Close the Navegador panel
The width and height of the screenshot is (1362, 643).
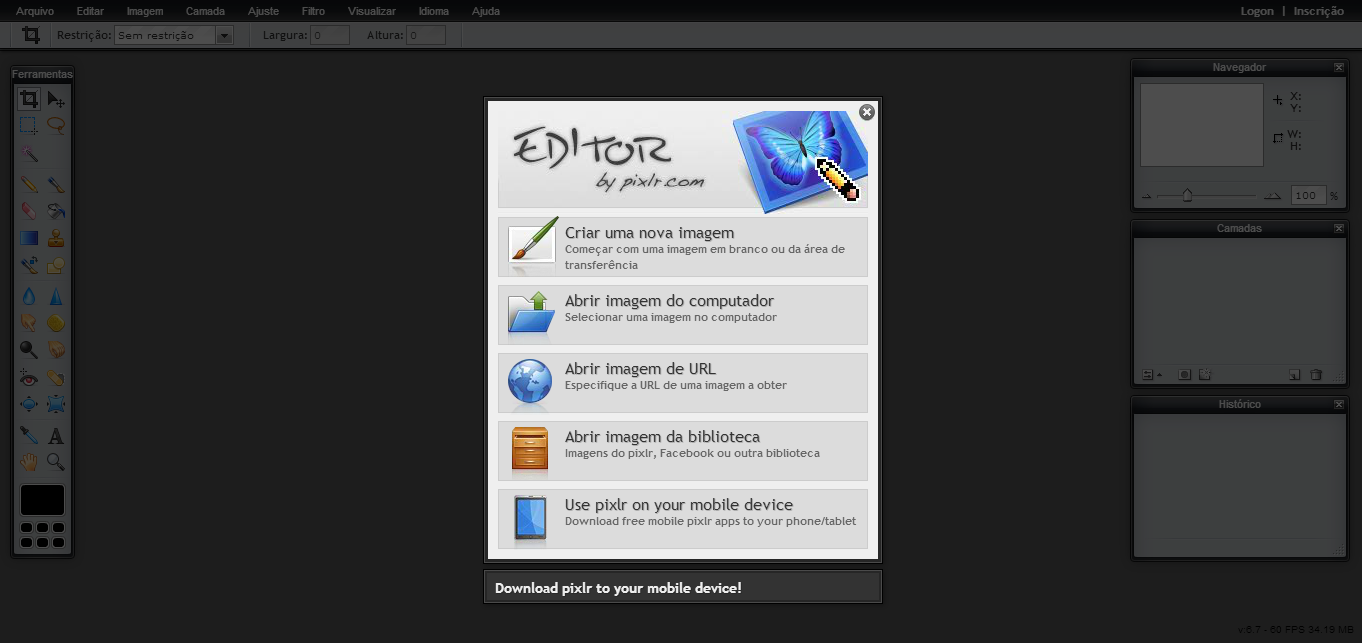coord(1339,68)
